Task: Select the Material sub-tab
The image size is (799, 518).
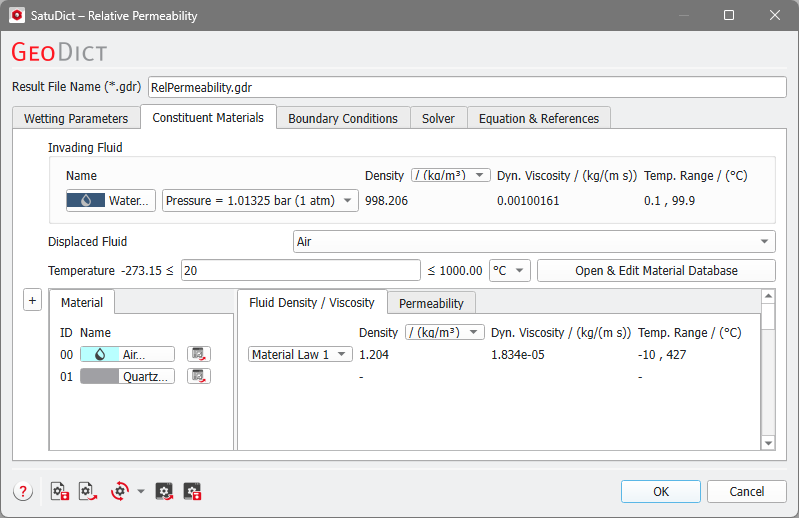Action: click(x=82, y=303)
